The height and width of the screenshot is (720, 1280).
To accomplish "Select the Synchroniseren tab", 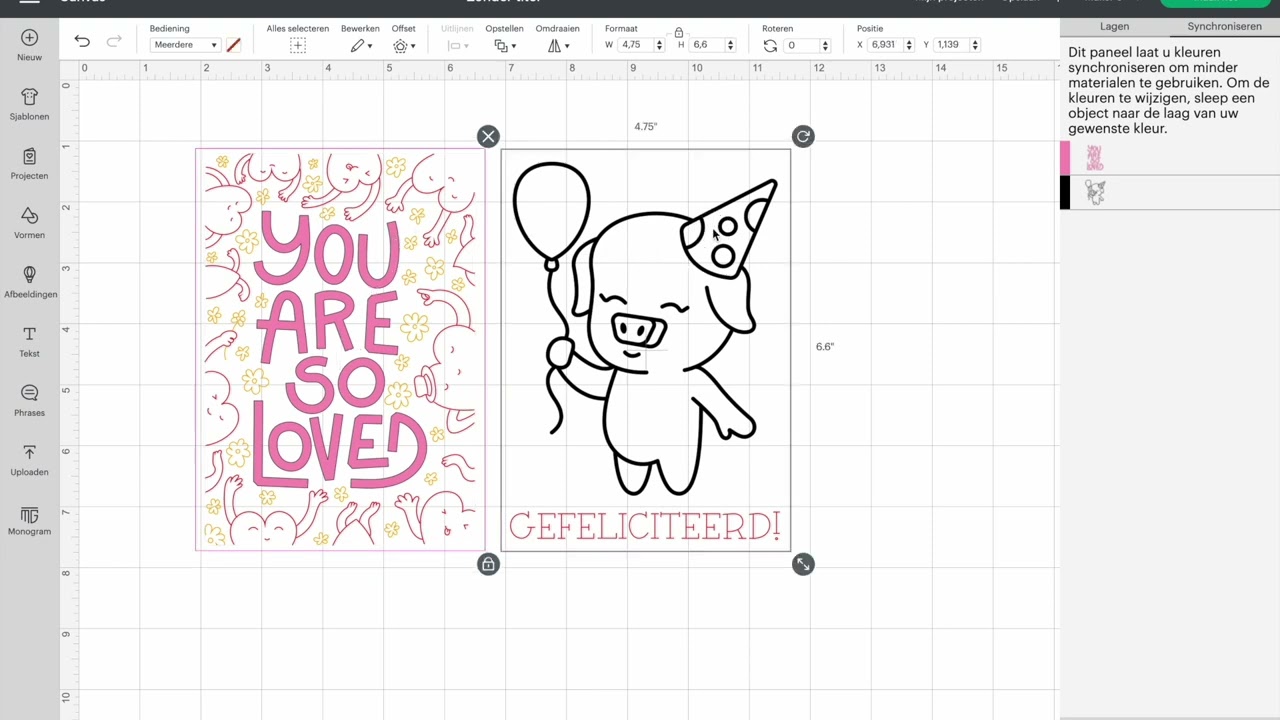I will tap(1224, 27).
